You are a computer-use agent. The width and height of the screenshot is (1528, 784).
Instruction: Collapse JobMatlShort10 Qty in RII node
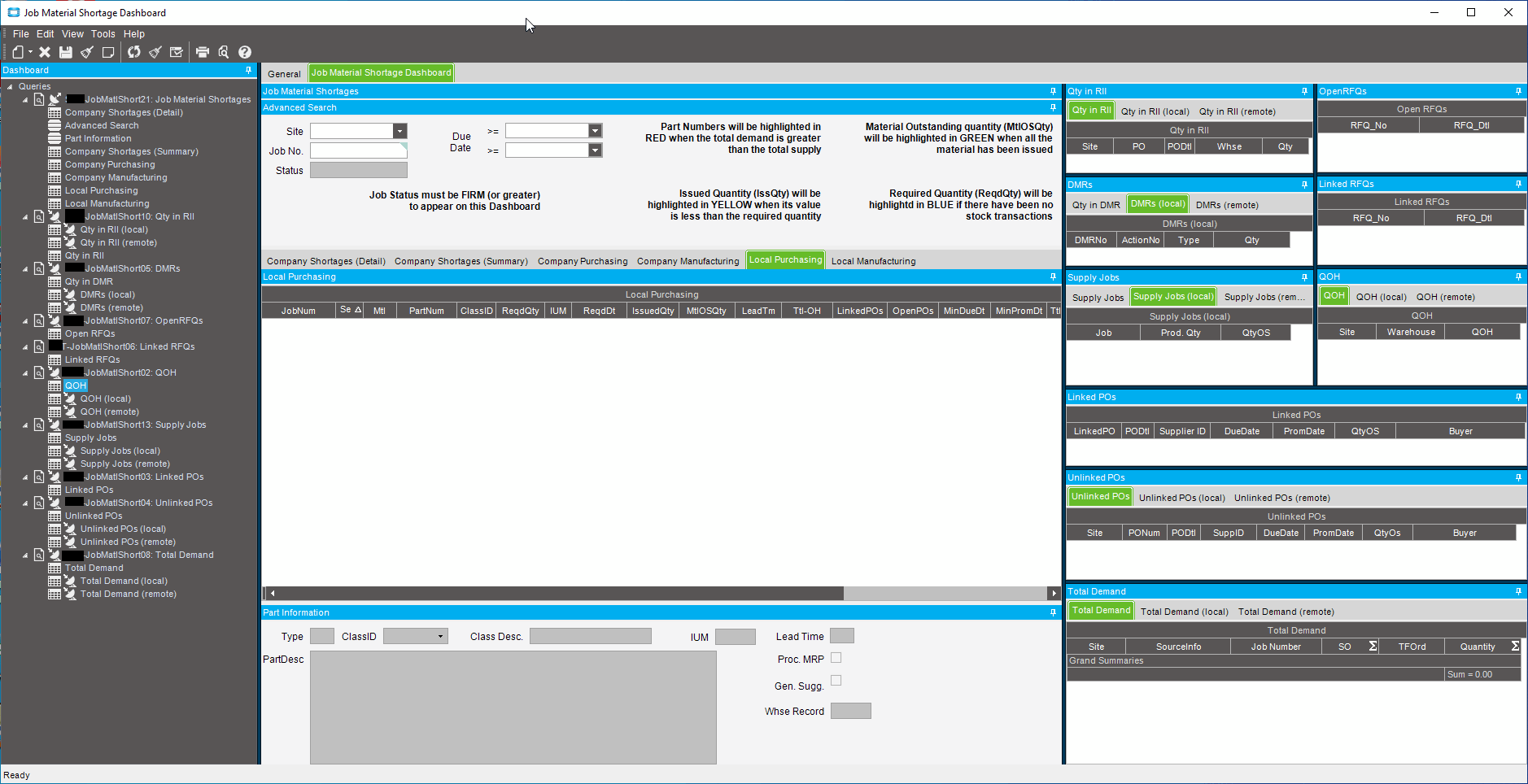tap(25, 217)
